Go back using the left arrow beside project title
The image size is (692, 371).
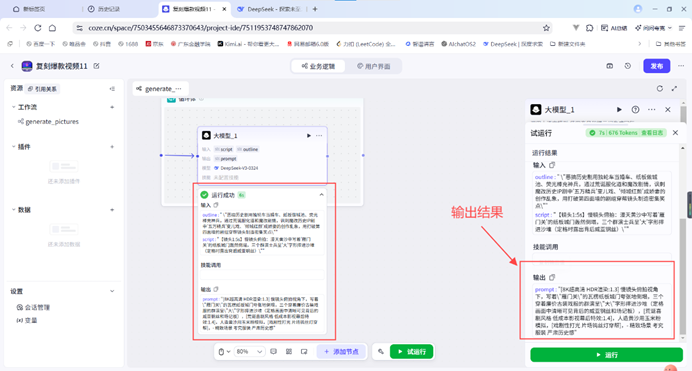[12, 66]
